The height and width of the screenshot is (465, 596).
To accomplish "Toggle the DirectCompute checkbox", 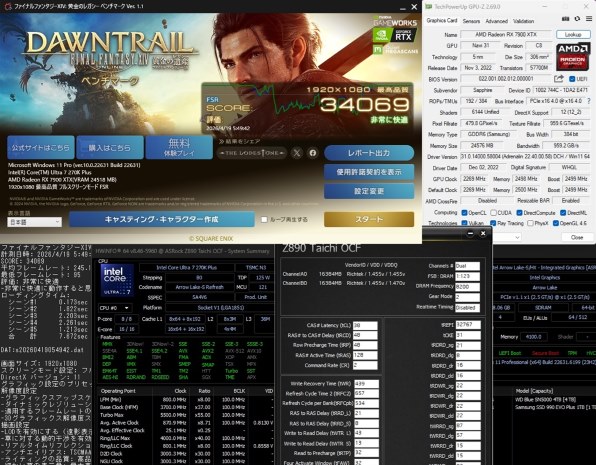I will [x=519, y=213].
